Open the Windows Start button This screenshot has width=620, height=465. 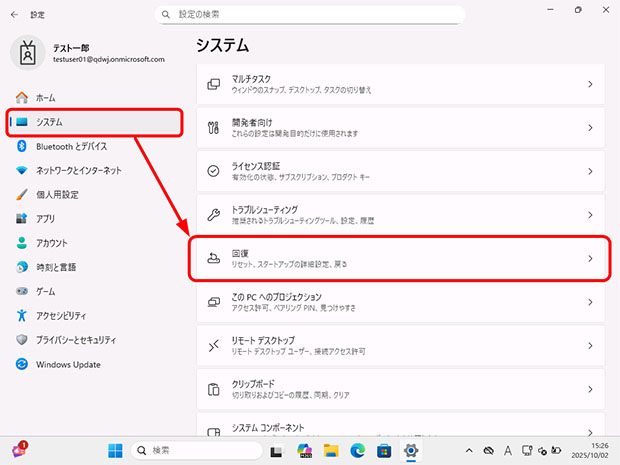(x=115, y=450)
